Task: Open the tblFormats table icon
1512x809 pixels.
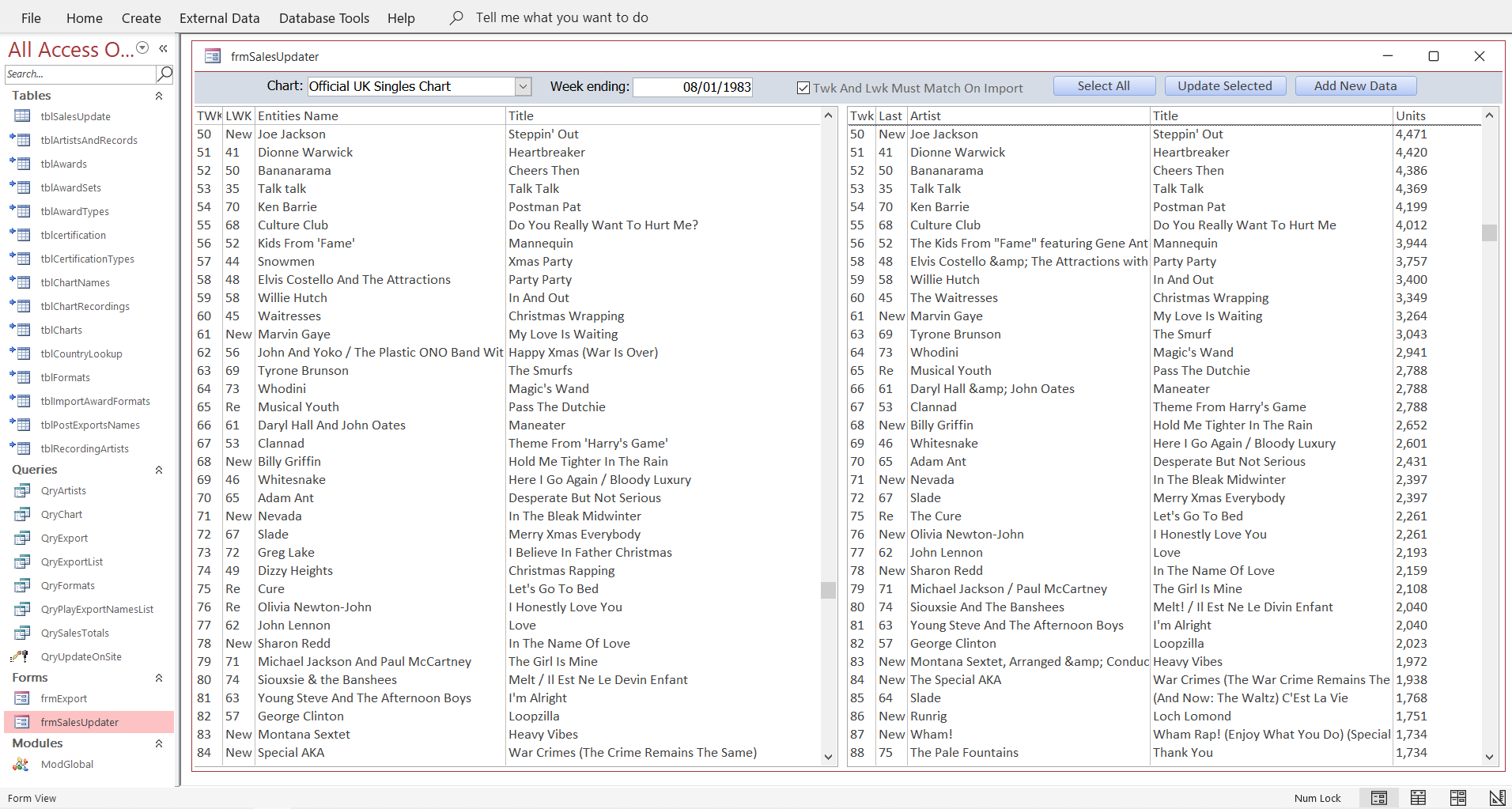Action: tap(21, 377)
